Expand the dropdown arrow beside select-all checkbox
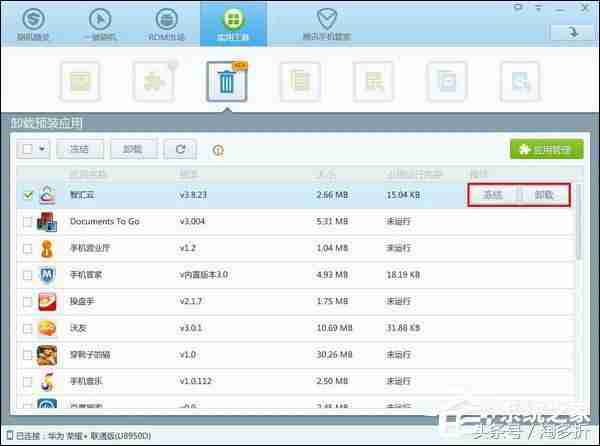Image resolution: width=600 pixels, height=446 pixels. (x=42, y=149)
